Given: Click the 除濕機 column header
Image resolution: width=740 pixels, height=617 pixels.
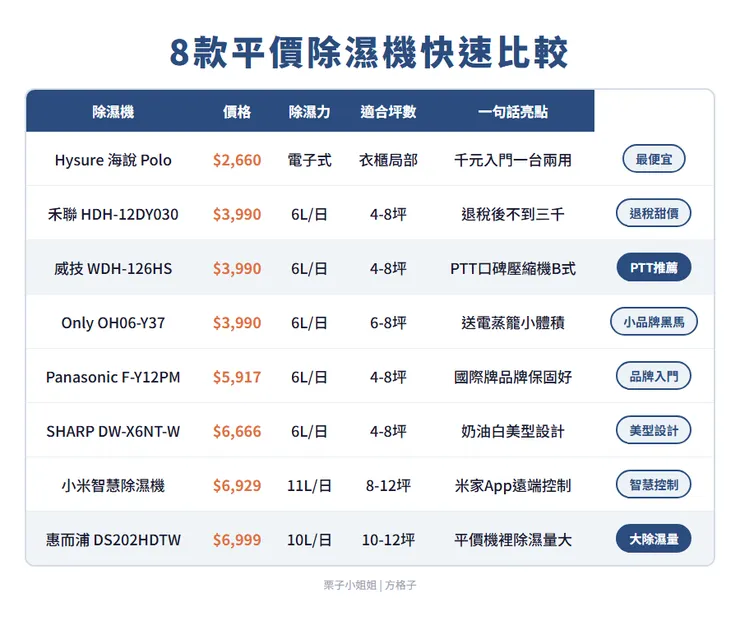Looking at the screenshot, I should click(x=113, y=112).
